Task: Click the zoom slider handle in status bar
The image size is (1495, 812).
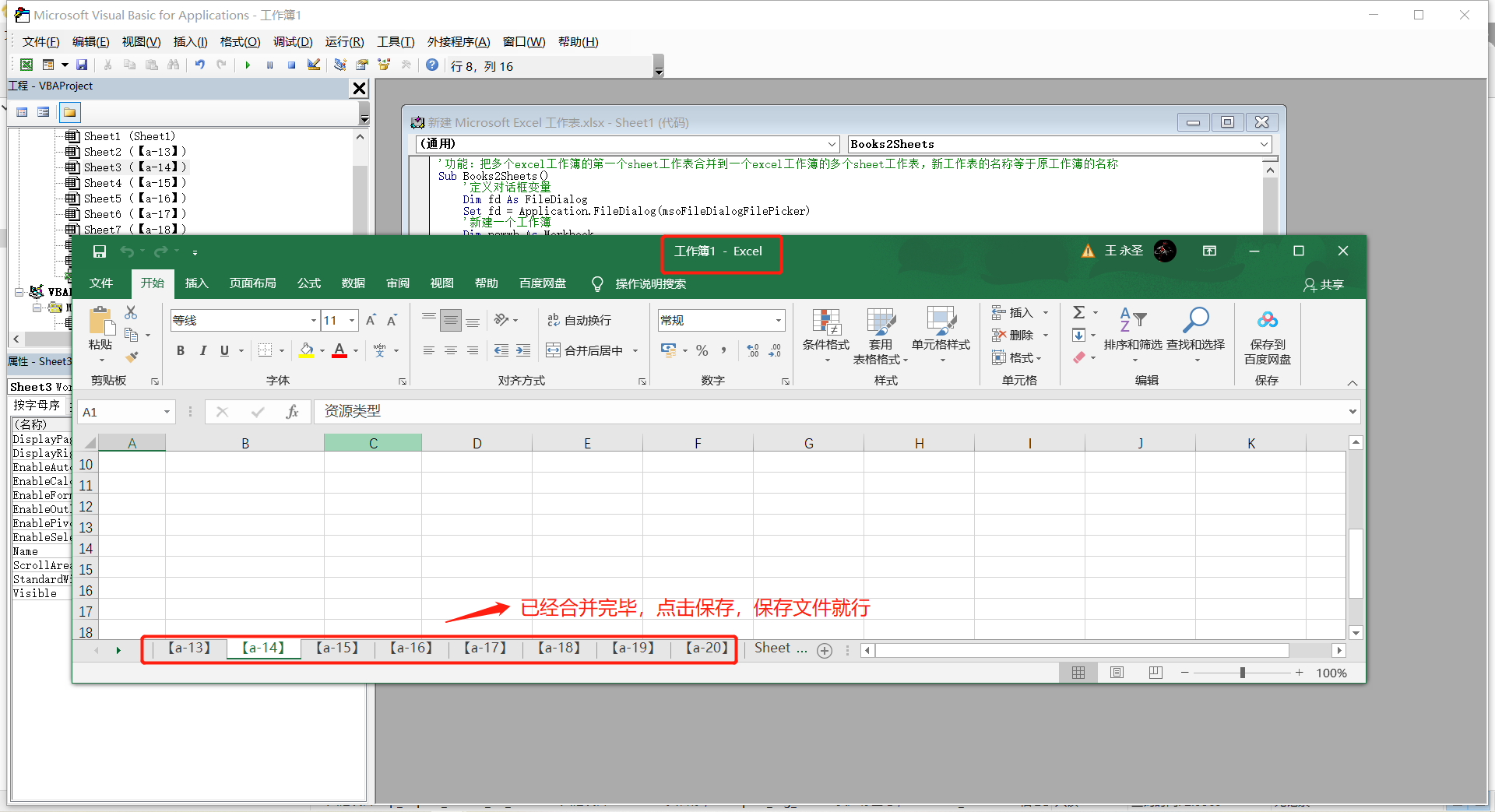Action: (1243, 673)
